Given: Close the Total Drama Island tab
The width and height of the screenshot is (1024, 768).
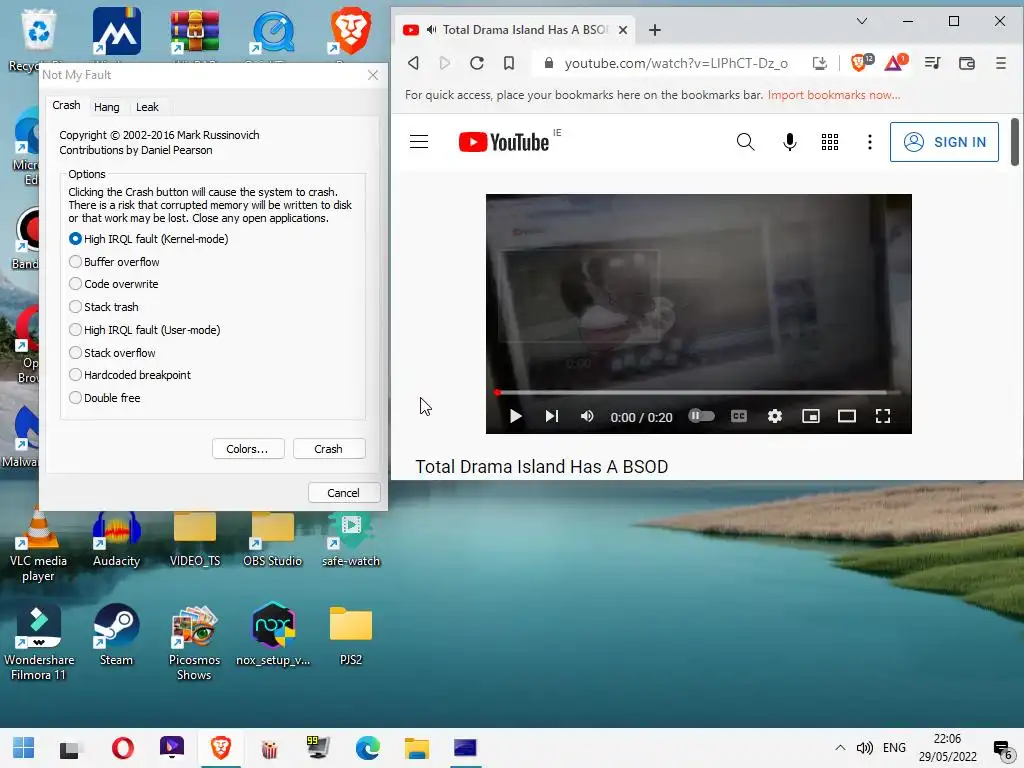Looking at the screenshot, I should click(623, 30).
